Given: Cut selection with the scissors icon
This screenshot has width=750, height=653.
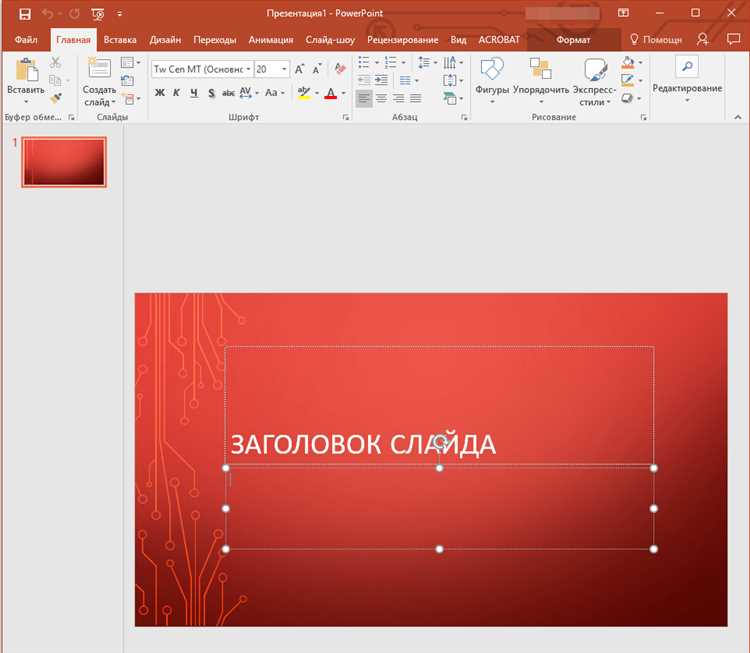Looking at the screenshot, I should tap(55, 63).
